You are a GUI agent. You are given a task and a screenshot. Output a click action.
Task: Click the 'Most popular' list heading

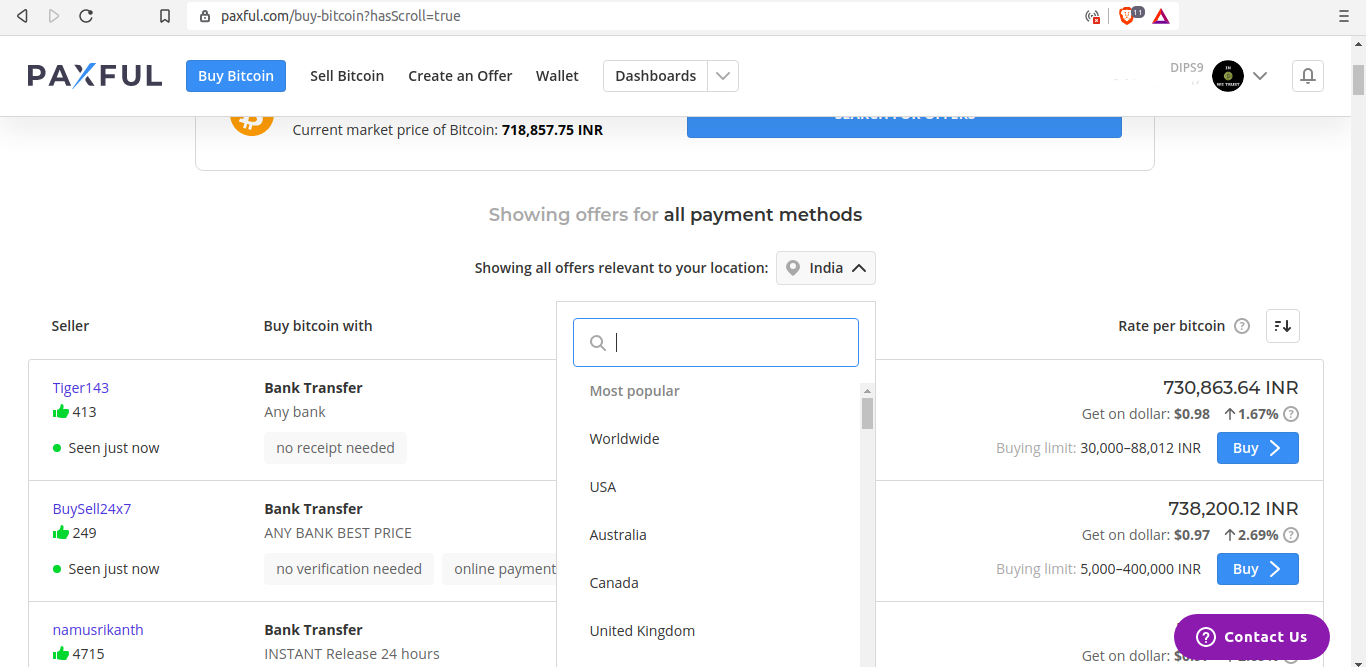(634, 391)
